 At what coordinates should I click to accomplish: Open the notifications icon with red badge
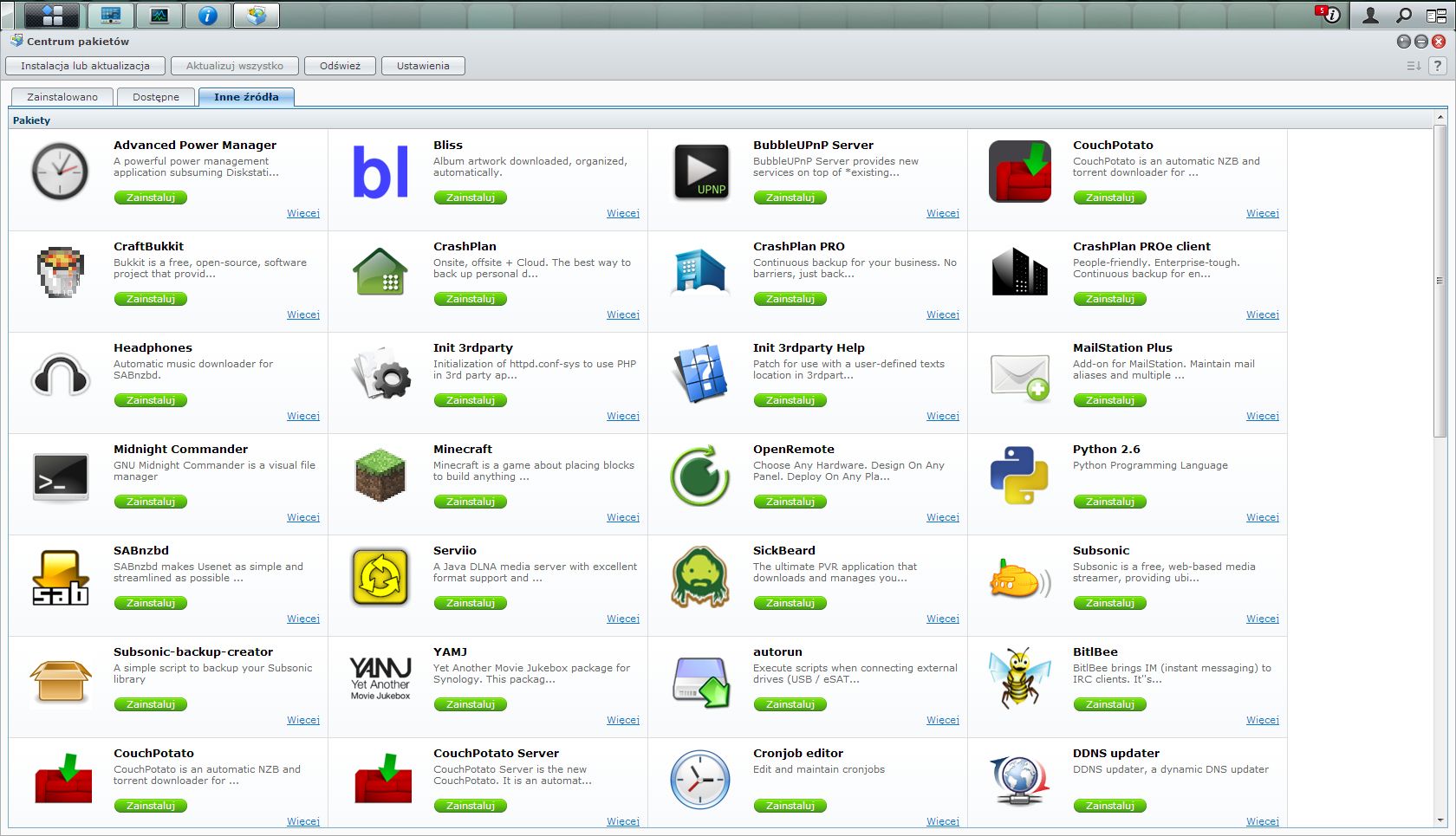point(1331,15)
